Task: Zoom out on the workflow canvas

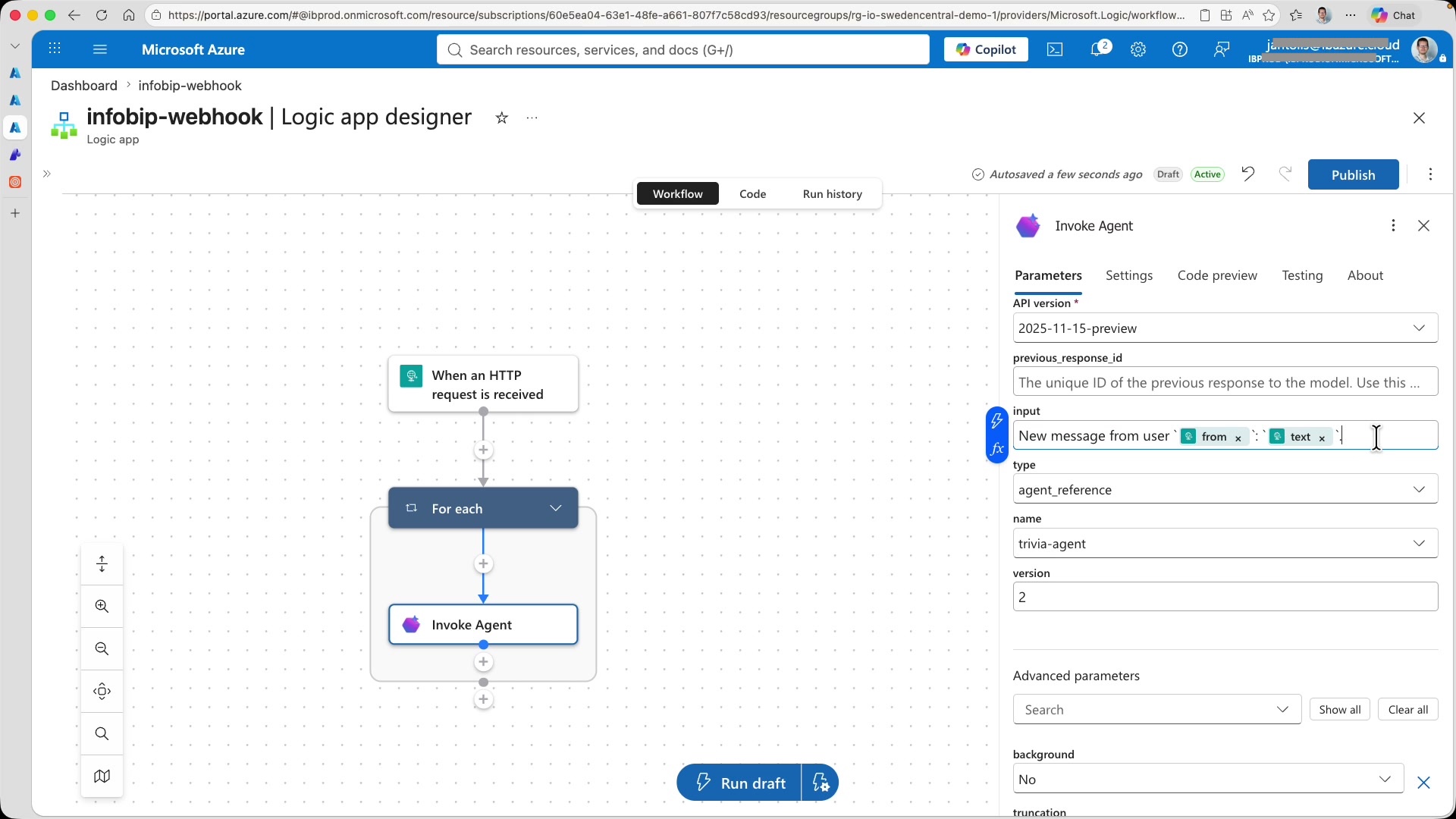Action: 102,649
